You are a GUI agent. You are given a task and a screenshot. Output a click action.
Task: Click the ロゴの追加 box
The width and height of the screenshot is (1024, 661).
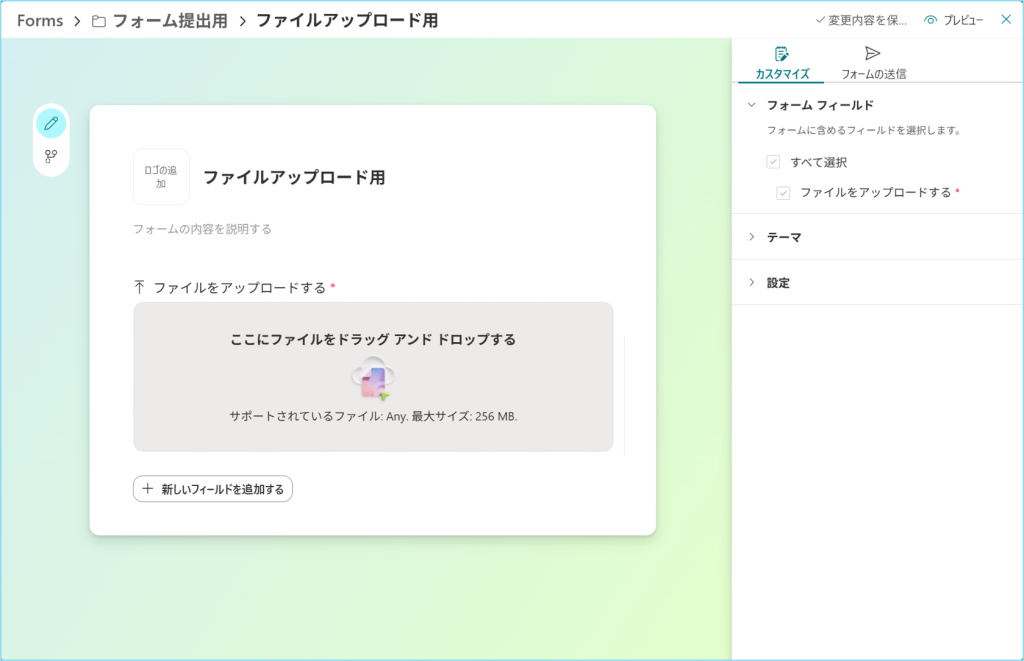(161, 176)
